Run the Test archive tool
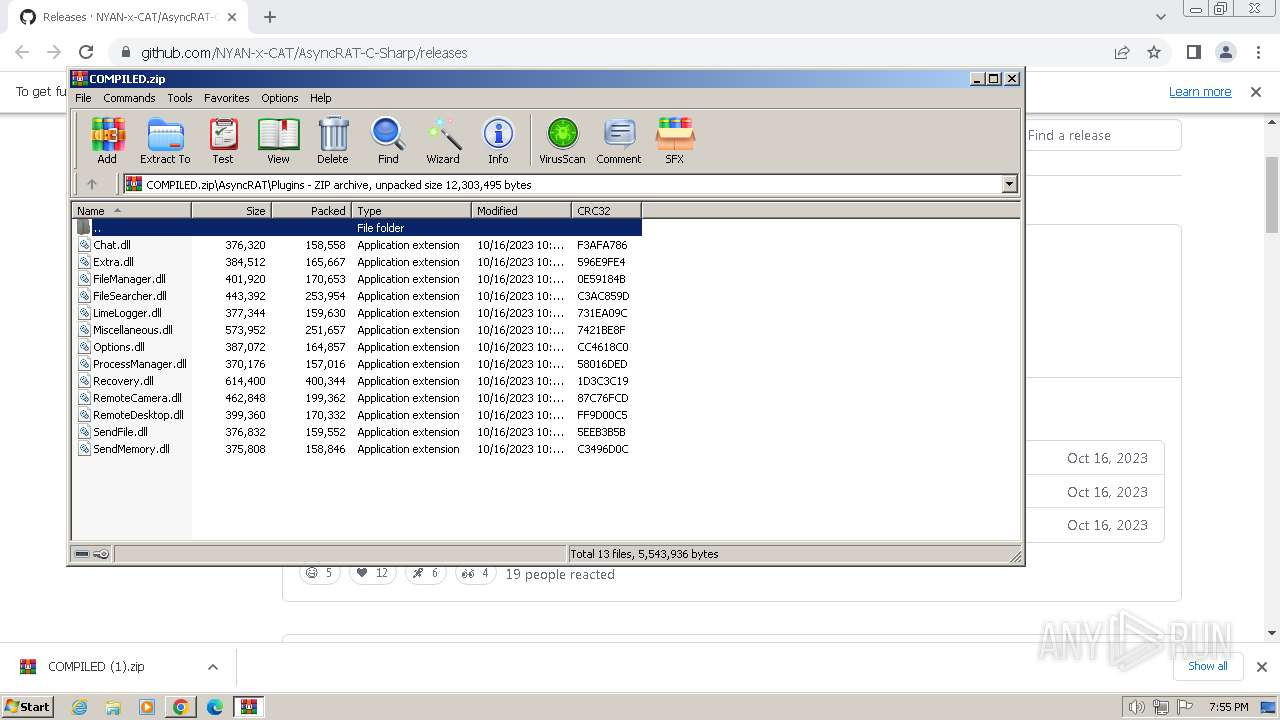The width and height of the screenshot is (1280, 720). click(223, 140)
